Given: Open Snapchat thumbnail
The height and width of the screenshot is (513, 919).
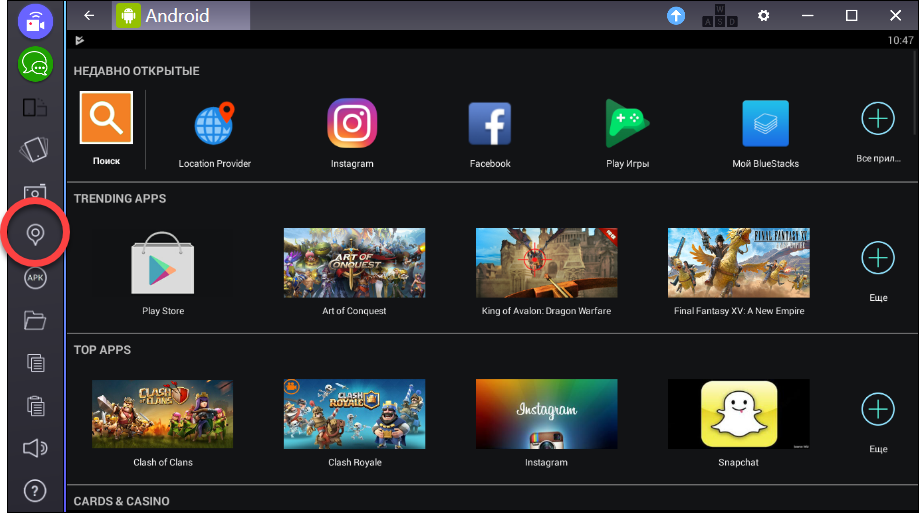Looking at the screenshot, I should pyautogui.click(x=738, y=414).
